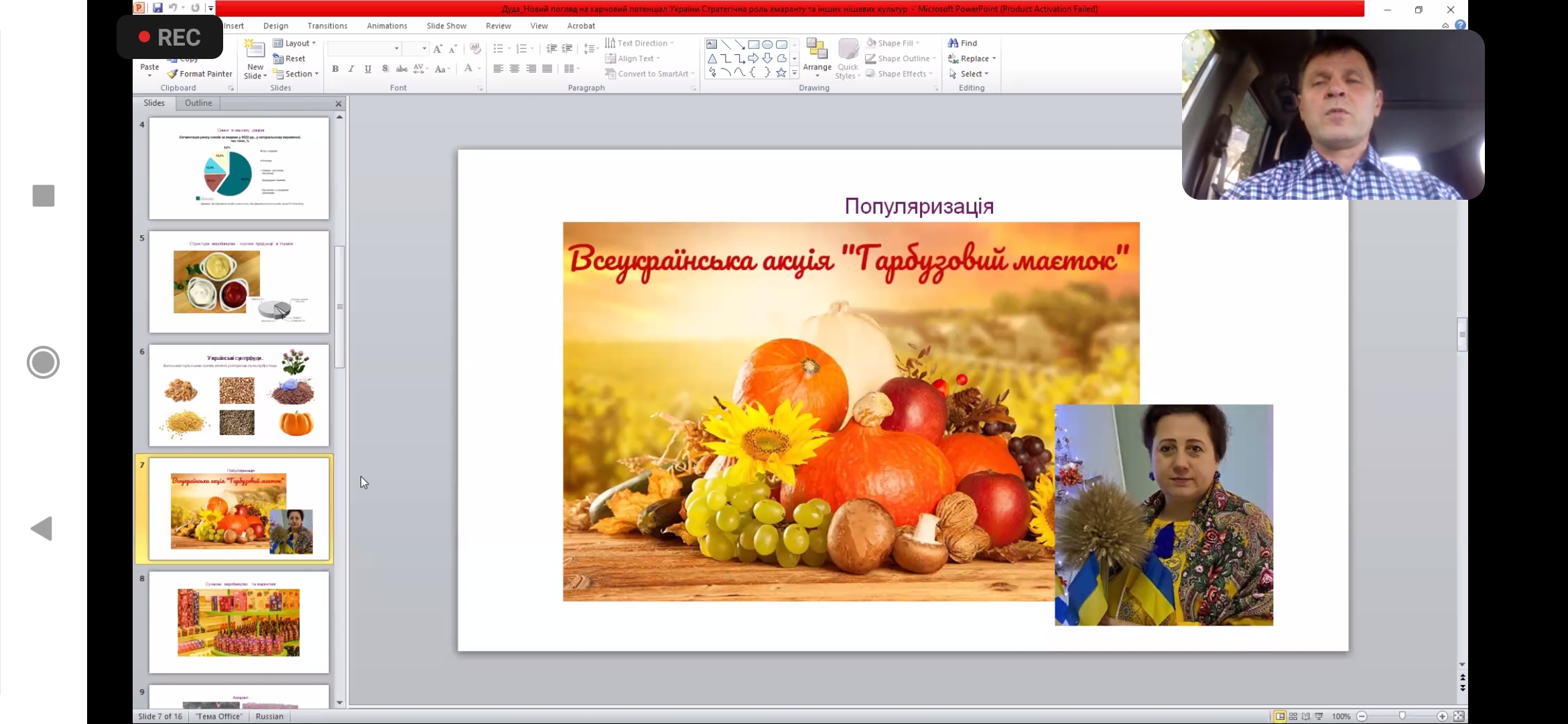Toggle strikethrough formatting
The width and height of the screenshot is (1568, 724).
[401, 68]
